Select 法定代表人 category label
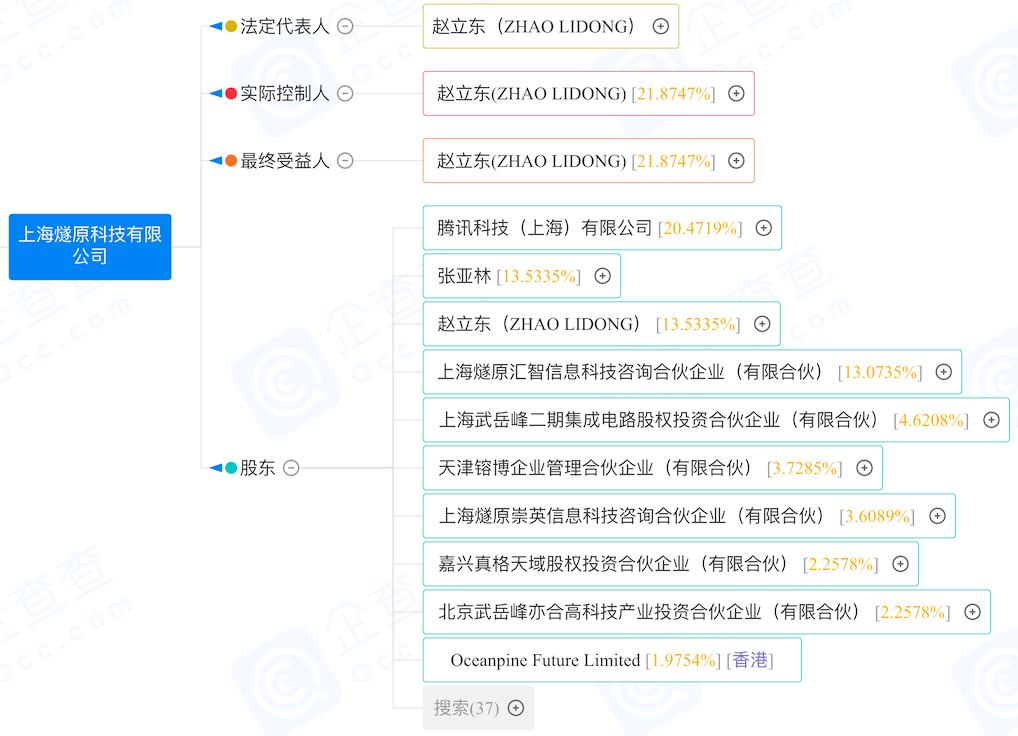Screen dimensions: 1018x736 (285, 27)
